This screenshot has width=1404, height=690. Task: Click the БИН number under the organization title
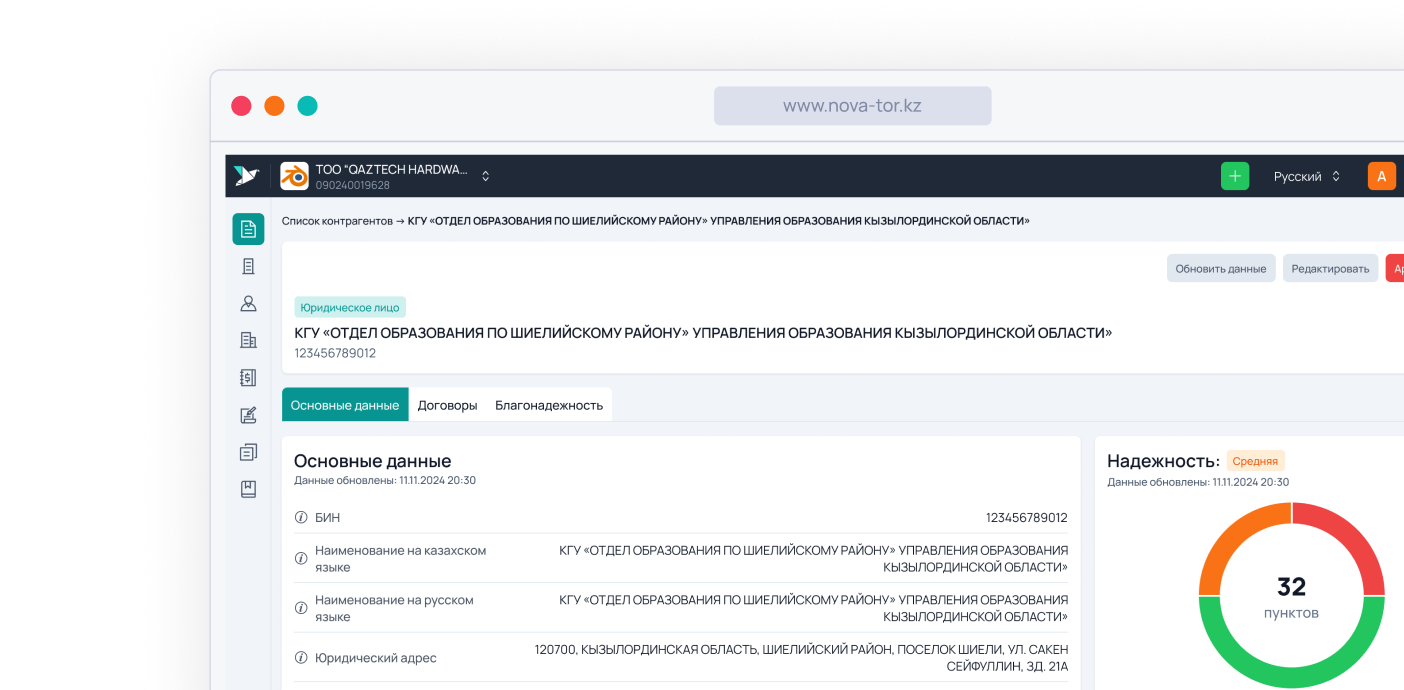coord(335,353)
